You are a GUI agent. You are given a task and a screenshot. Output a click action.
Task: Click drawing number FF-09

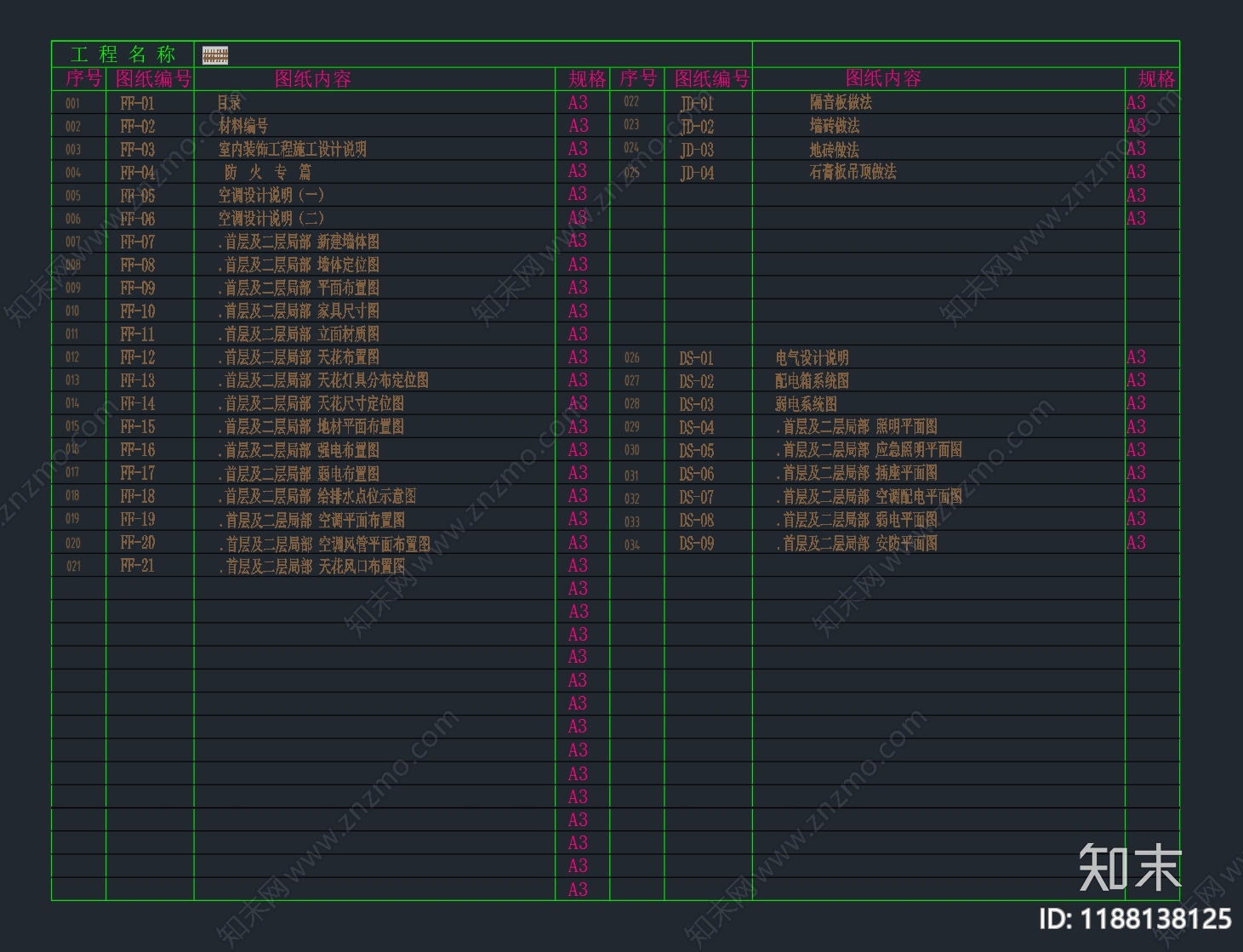138,288
